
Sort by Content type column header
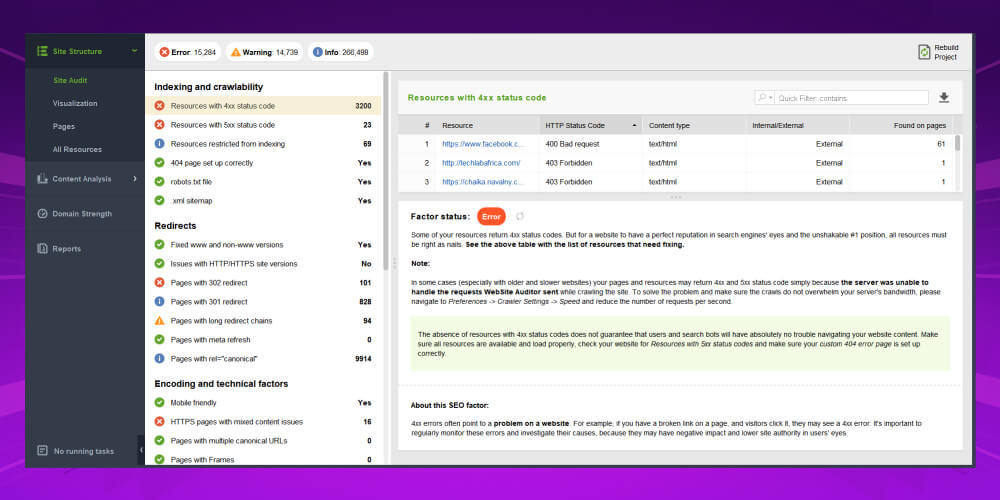click(694, 125)
